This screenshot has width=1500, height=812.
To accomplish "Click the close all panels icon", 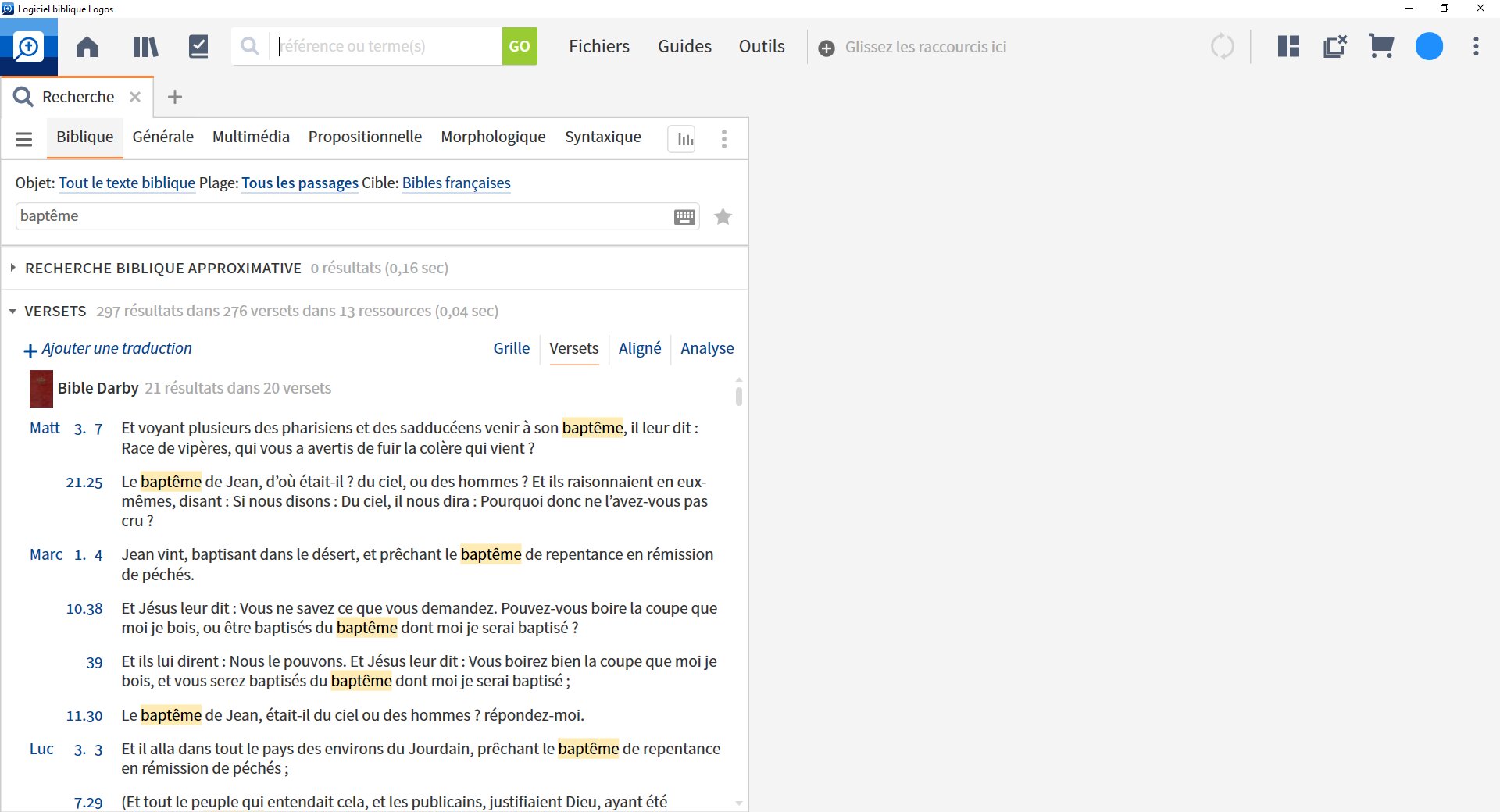I will [x=1335, y=47].
